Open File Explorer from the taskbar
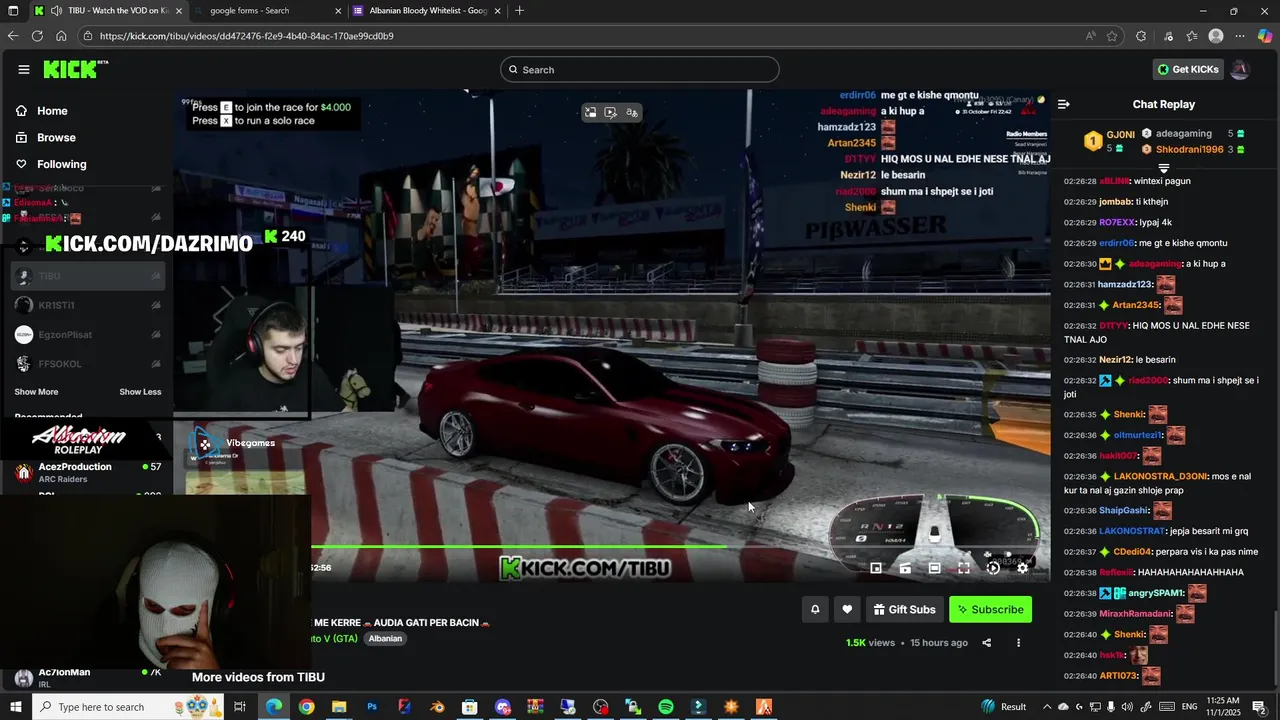The height and width of the screenshot is (720, 1280). [x=339, y=707]
